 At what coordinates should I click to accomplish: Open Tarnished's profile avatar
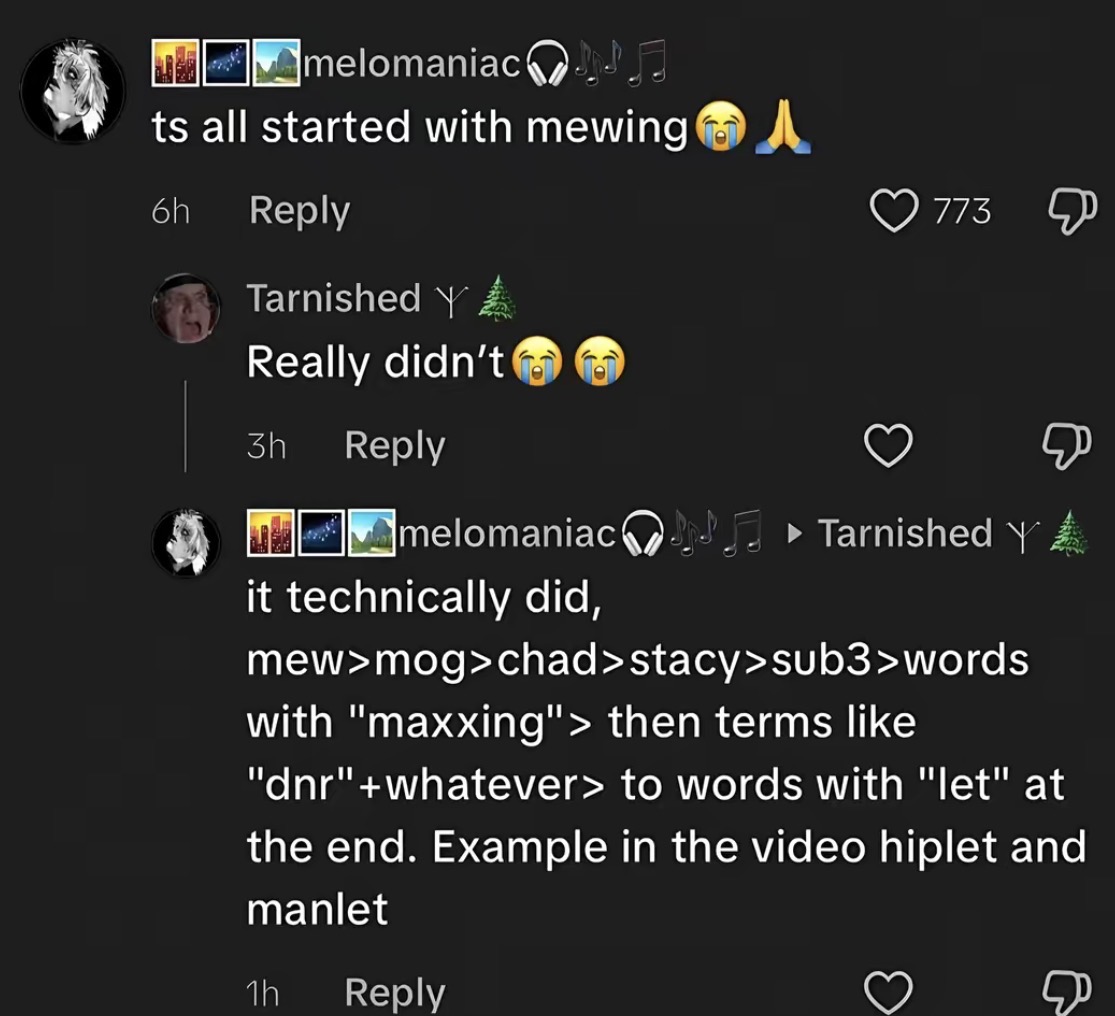point(186,309)
